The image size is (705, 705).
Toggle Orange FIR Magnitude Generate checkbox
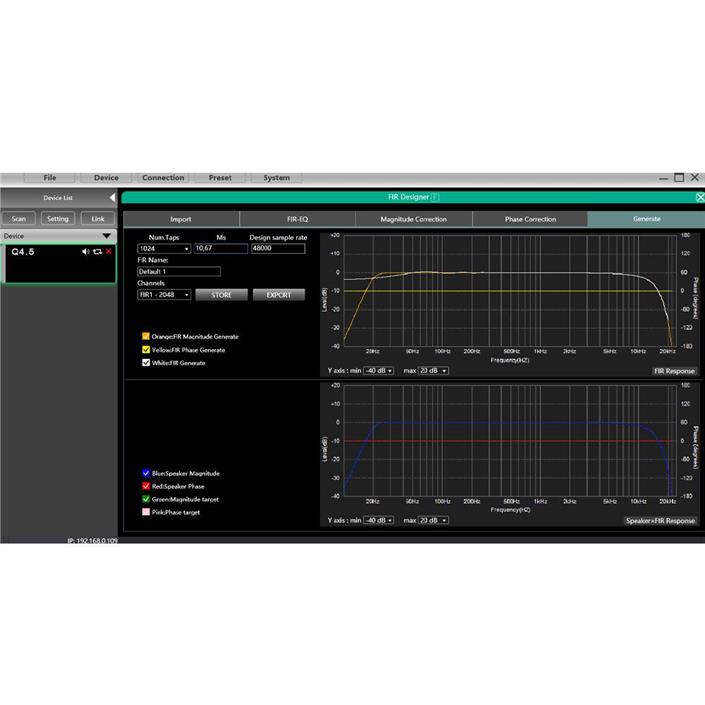click(146, 337)
